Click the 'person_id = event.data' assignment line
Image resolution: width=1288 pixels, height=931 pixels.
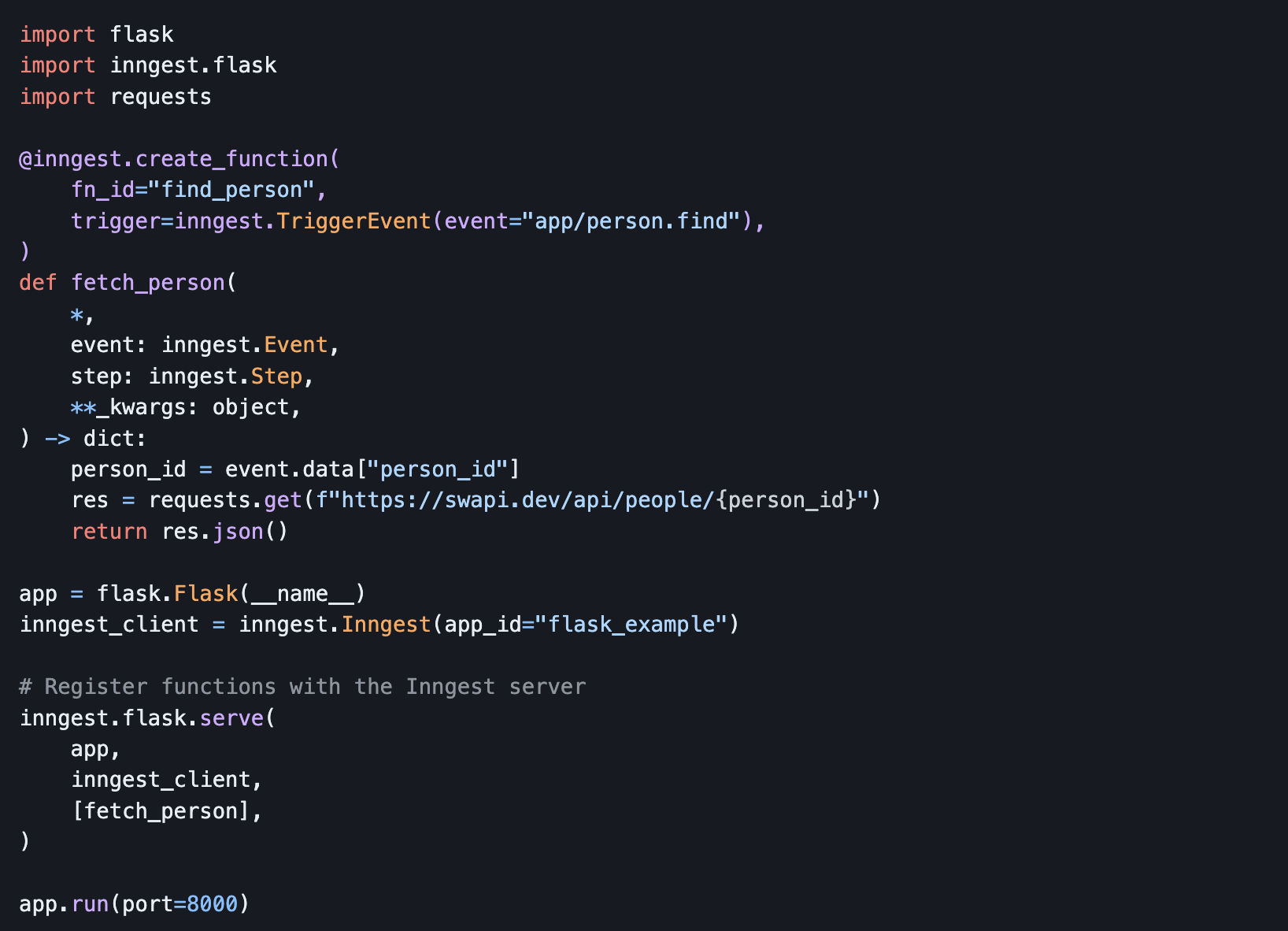(294, 469)
